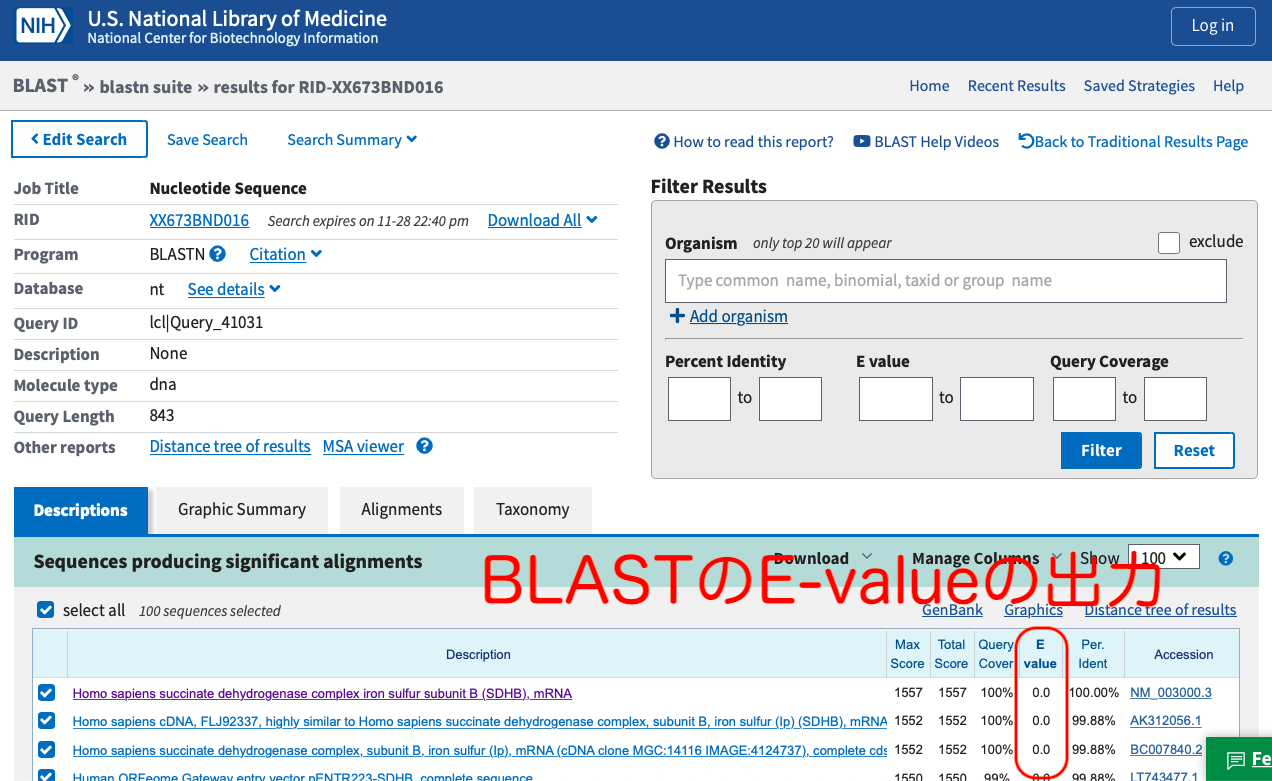Enable the organism exclude checkbox

point(1169,242)
